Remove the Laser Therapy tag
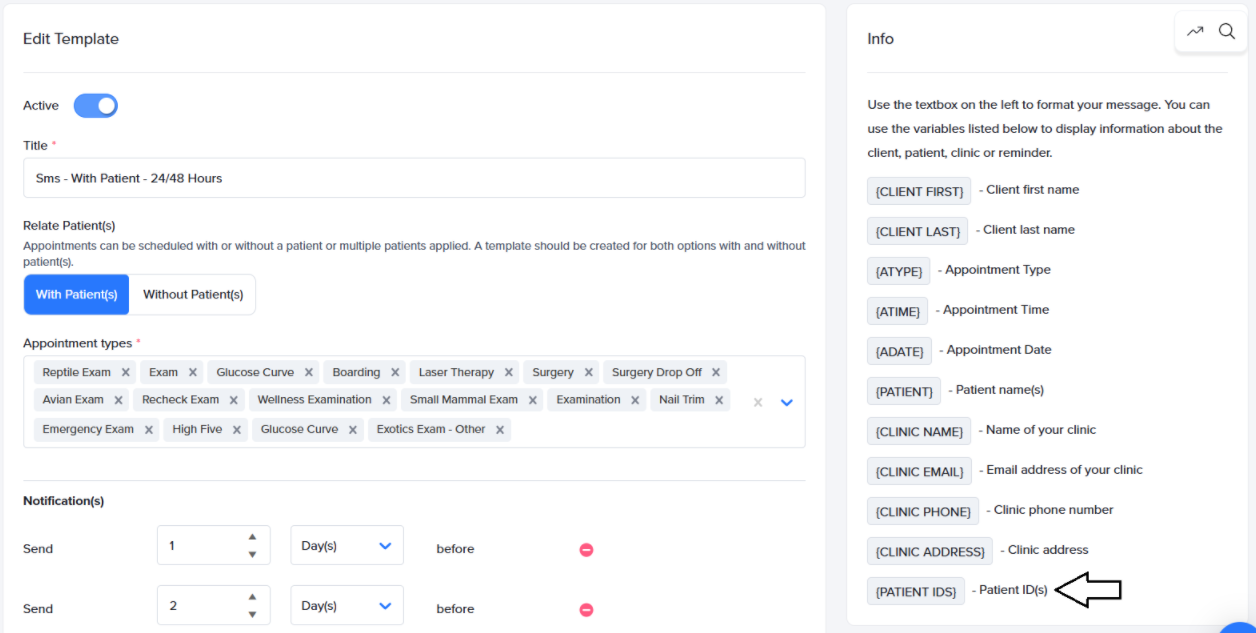The width and height of the screenshot is (1256, 633). (x=509, y=372)
